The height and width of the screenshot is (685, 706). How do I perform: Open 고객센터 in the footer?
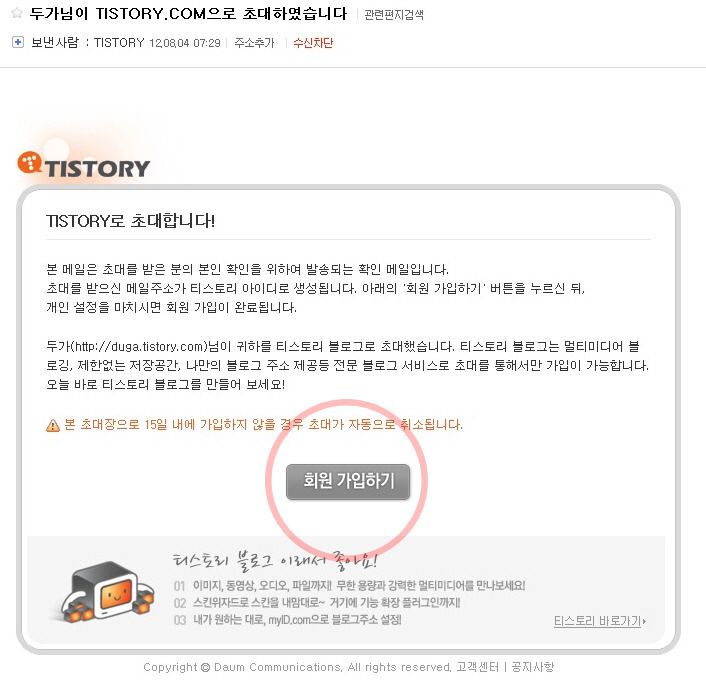(x=477, y=667)
